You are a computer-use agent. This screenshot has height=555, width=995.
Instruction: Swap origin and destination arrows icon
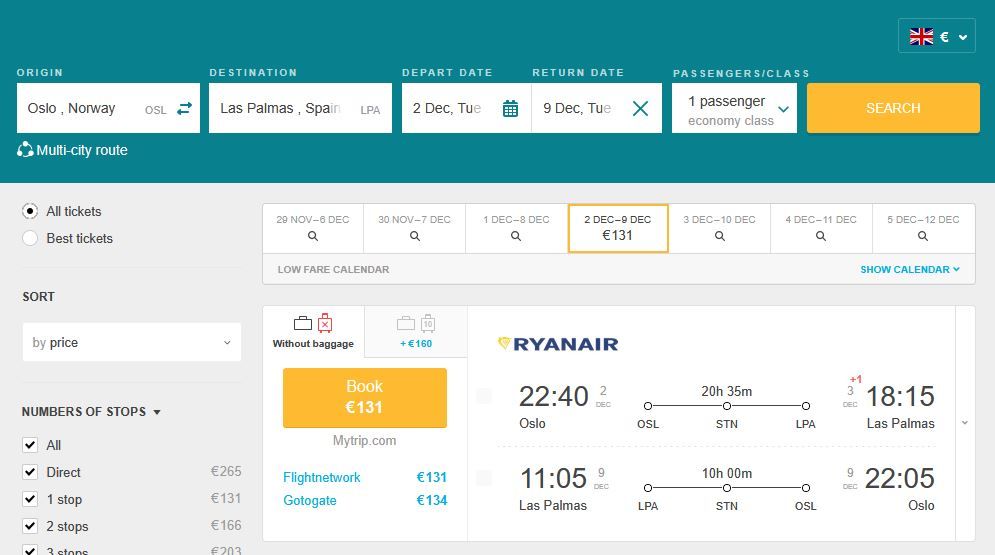click(x=184, y=108)
